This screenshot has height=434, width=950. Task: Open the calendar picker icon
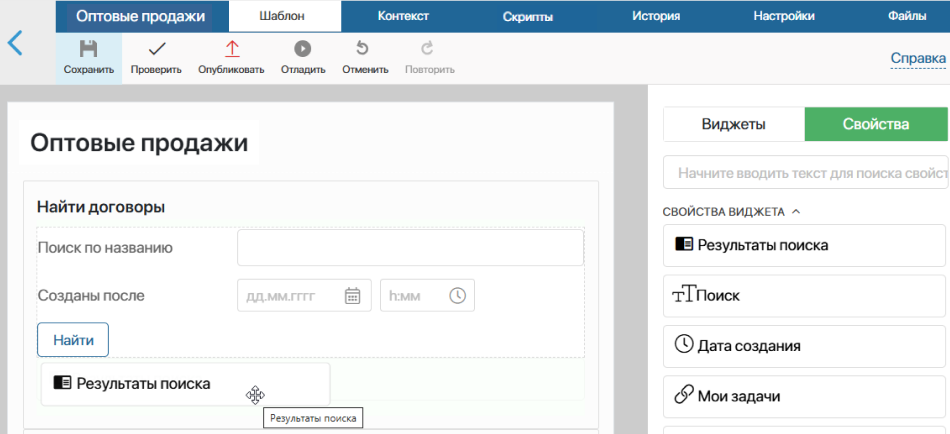353,296
